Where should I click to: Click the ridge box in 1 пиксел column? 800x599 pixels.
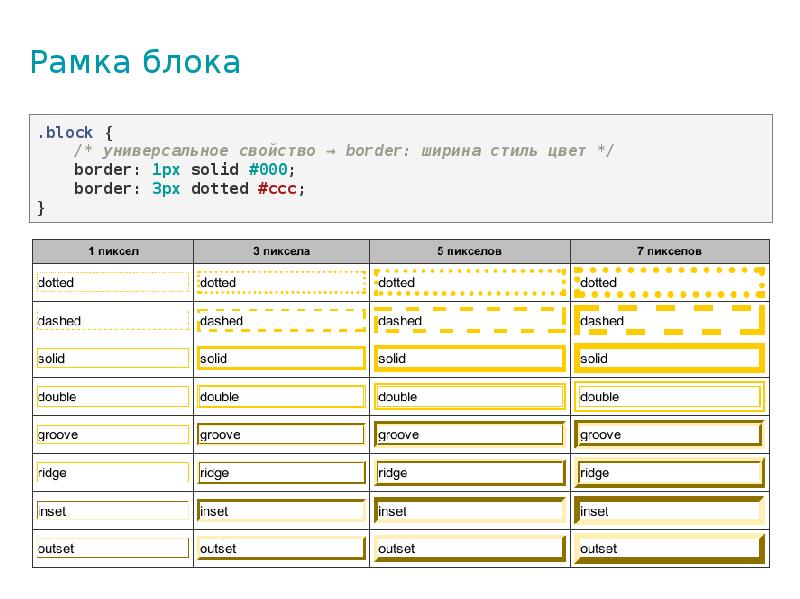113,472
